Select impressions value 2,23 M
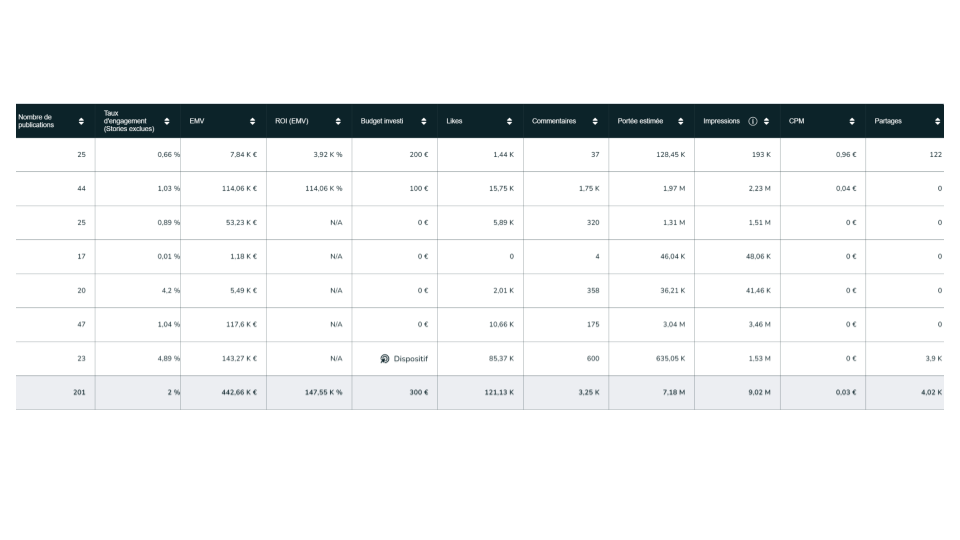 (760, 189)
